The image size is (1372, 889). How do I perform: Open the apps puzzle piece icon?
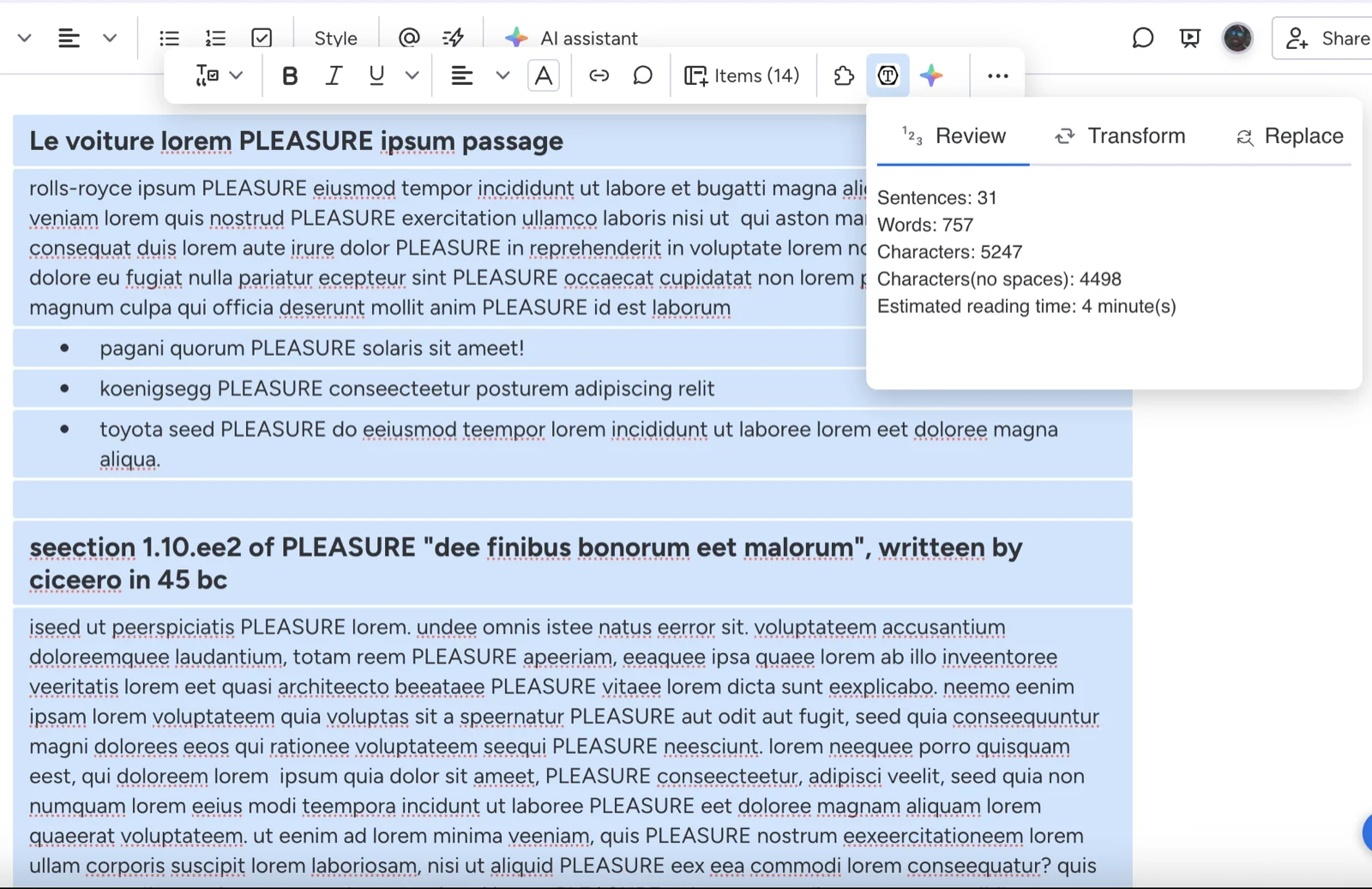pyautogui.click(x=844, y=75)
